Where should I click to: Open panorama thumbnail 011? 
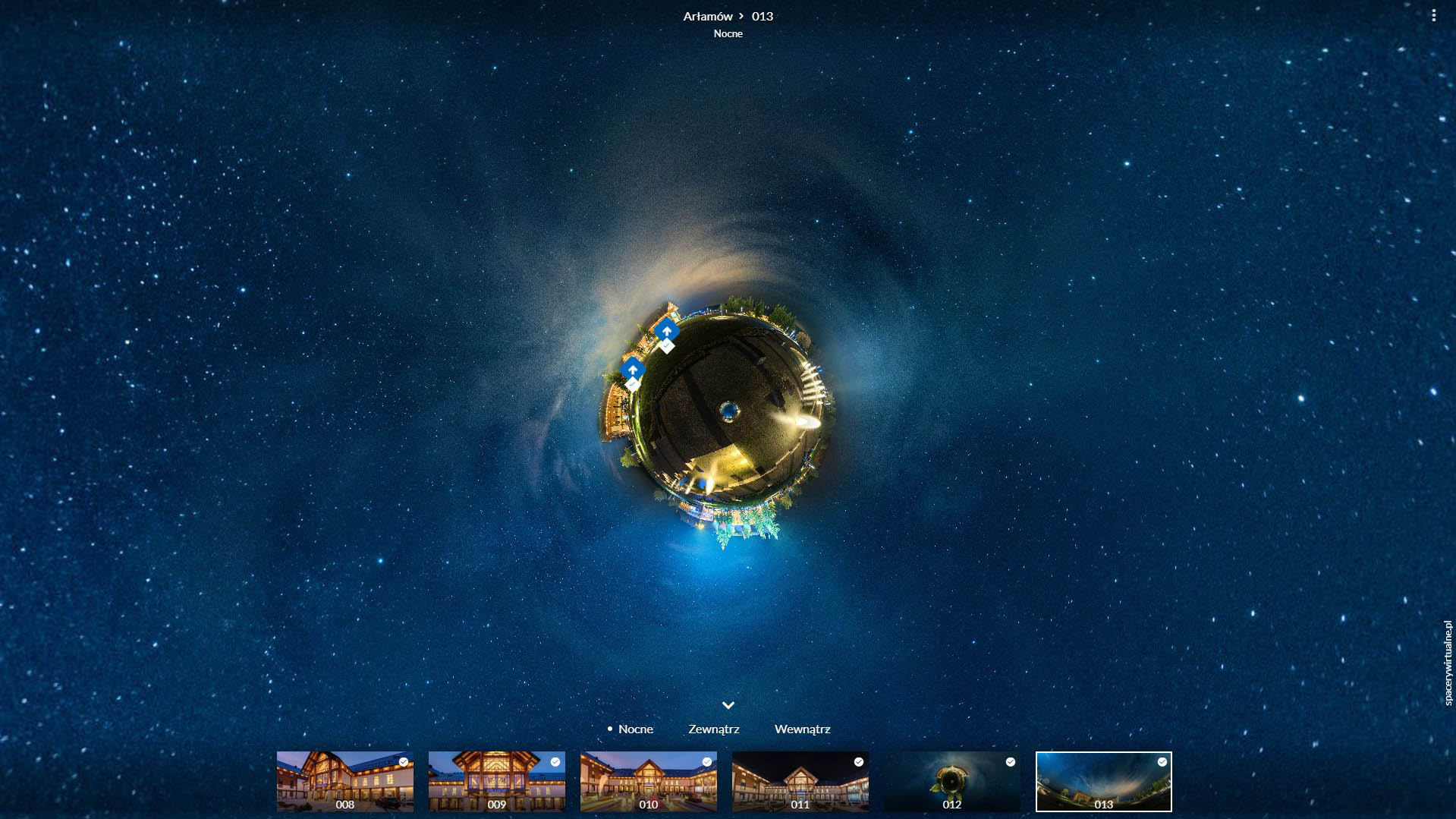tap(800, 782)
